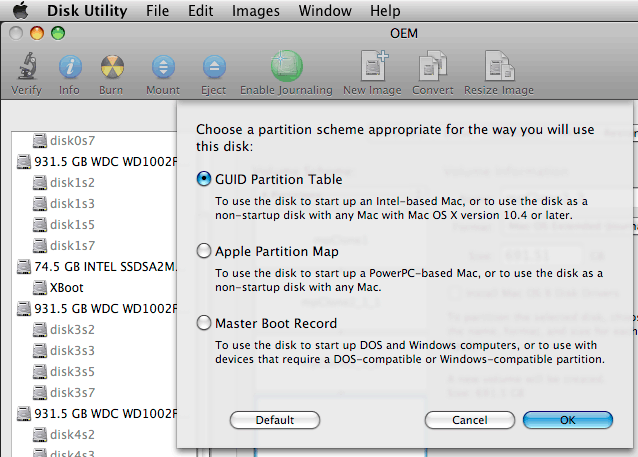Select disk3s3 volume in sidebar
Viewport: 638px width, 457px height.
pos(64,351)
